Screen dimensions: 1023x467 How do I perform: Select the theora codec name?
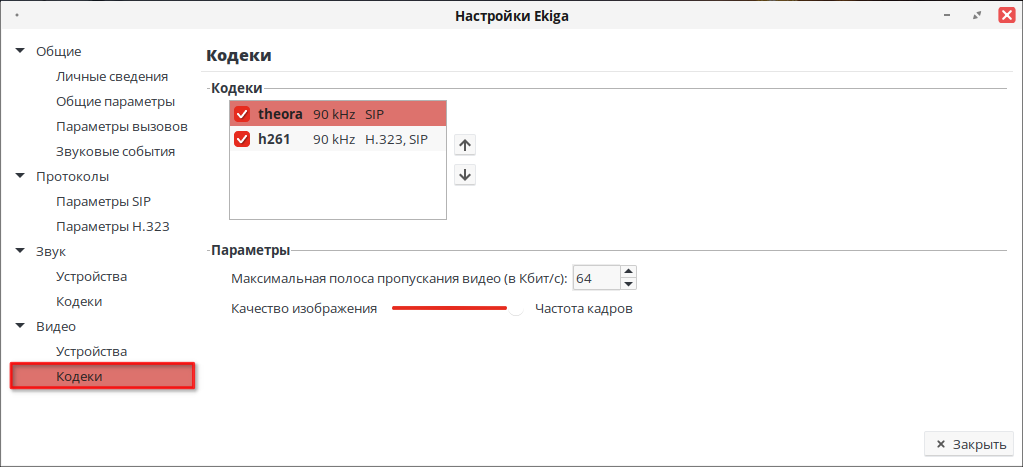(x=281, y=114)
